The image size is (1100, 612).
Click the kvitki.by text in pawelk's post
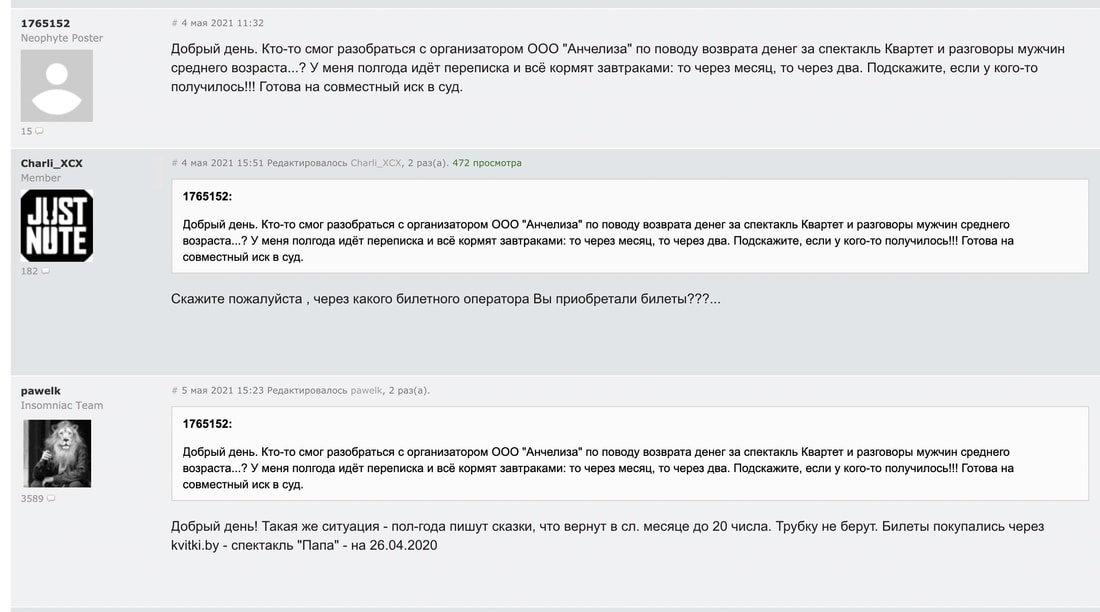[x=200, y=545]
